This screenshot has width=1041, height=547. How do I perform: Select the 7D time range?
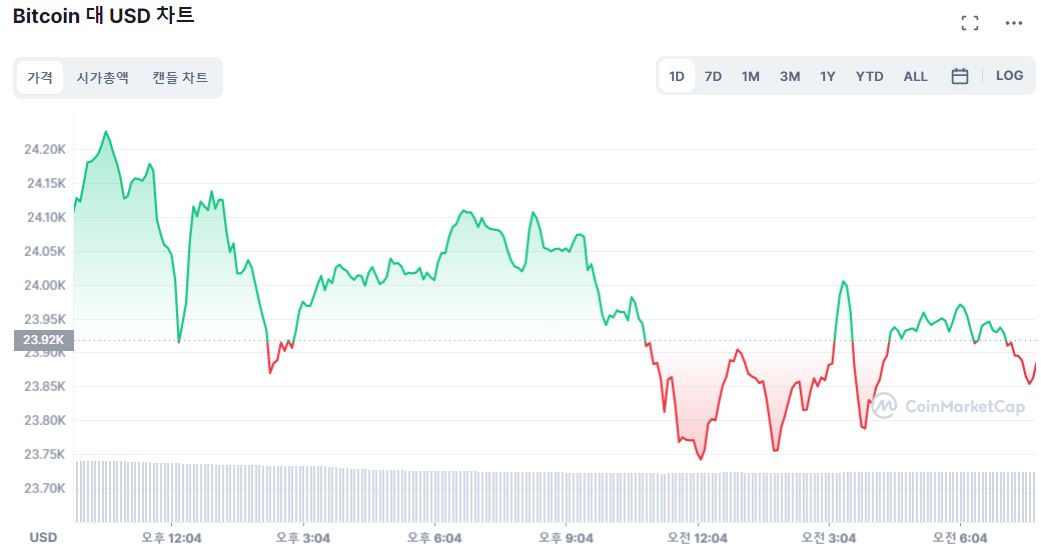713,76
